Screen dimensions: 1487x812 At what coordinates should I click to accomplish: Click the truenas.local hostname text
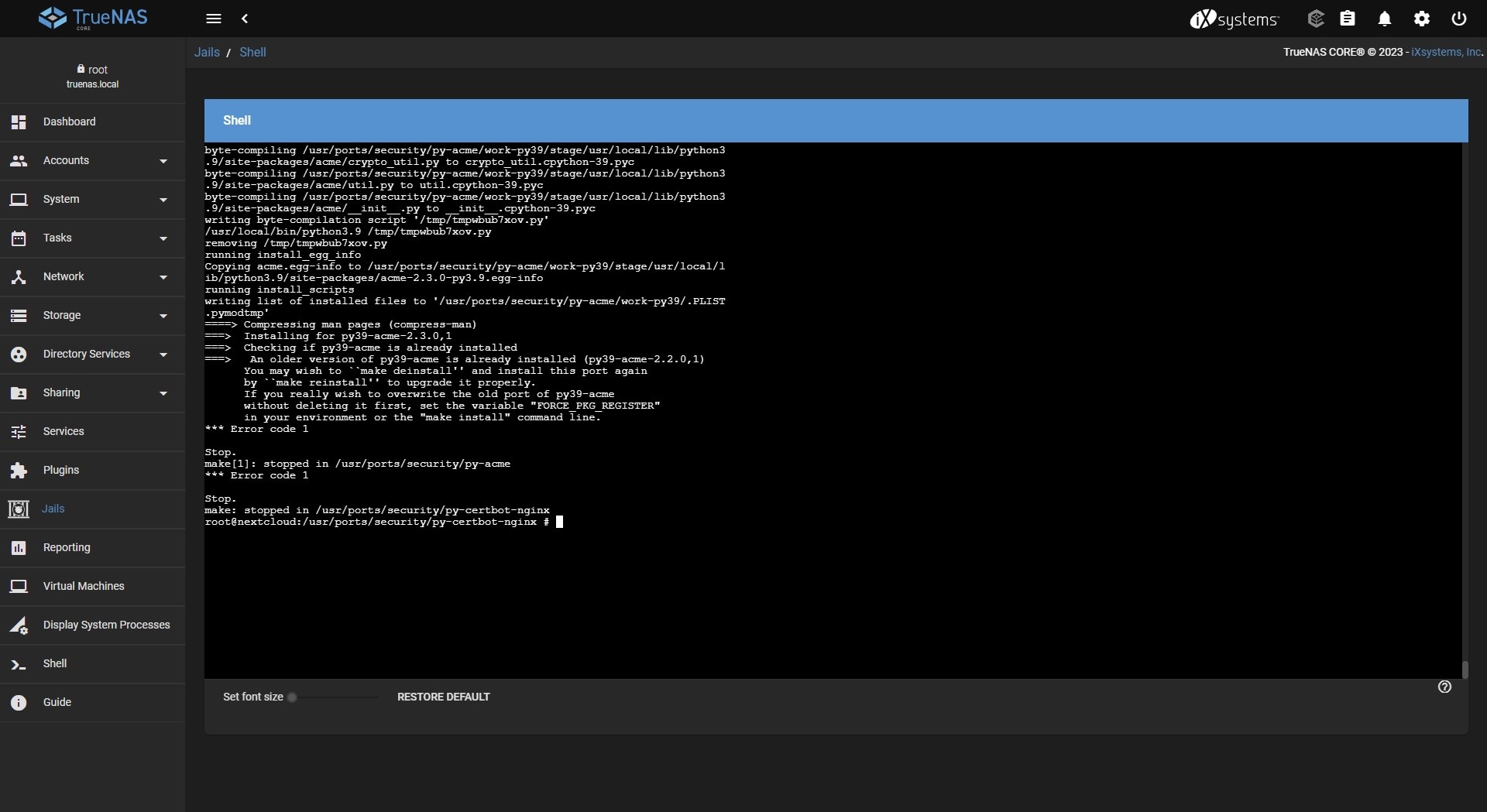pos(92,84)
